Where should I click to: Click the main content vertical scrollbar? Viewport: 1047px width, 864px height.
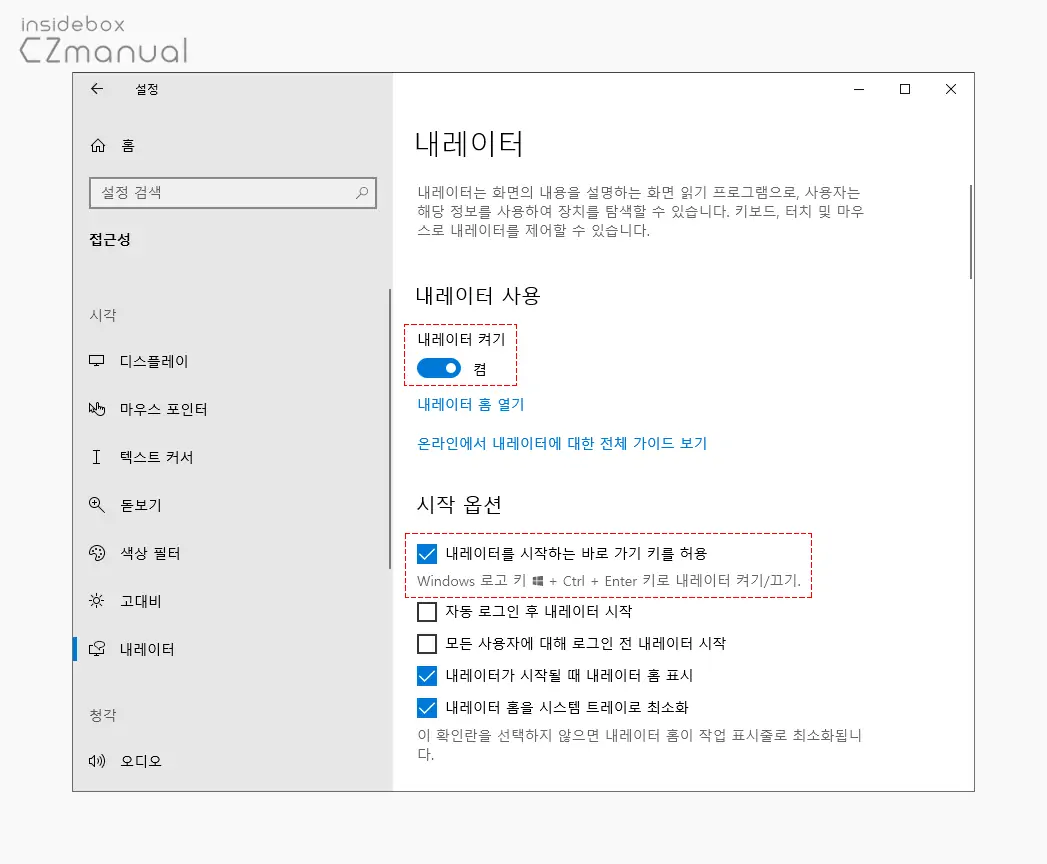[x=970, y=232]
